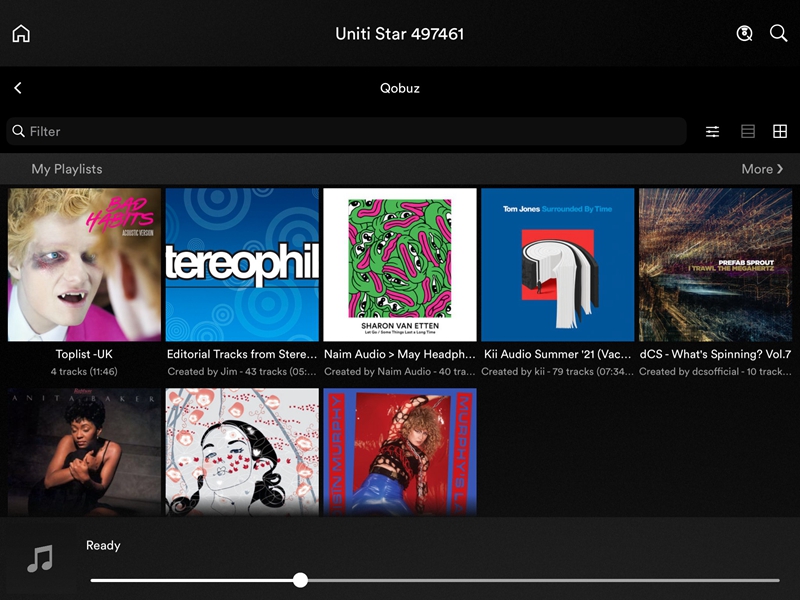800x600 pixels.
Task: Open the red cover curly-haired artist playlist
Action: [400, 451]
